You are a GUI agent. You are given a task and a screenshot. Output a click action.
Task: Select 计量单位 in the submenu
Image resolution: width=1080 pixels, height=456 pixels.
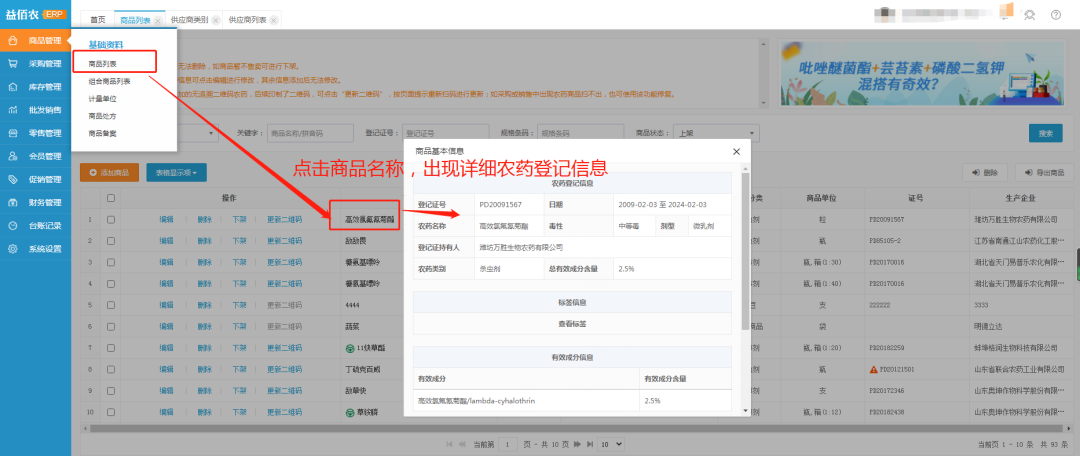(103, 99)
